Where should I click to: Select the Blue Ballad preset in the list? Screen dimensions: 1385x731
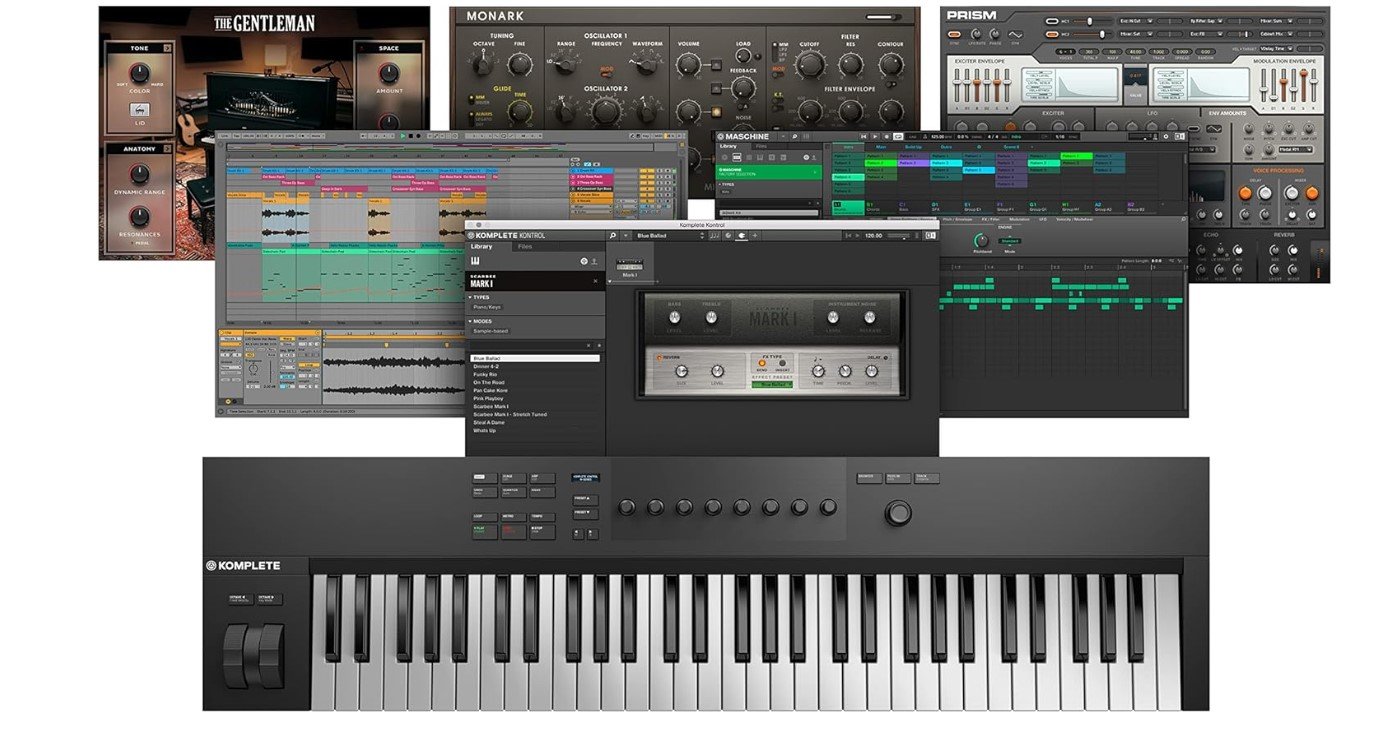pyautogui.click(x=535, y=358)
